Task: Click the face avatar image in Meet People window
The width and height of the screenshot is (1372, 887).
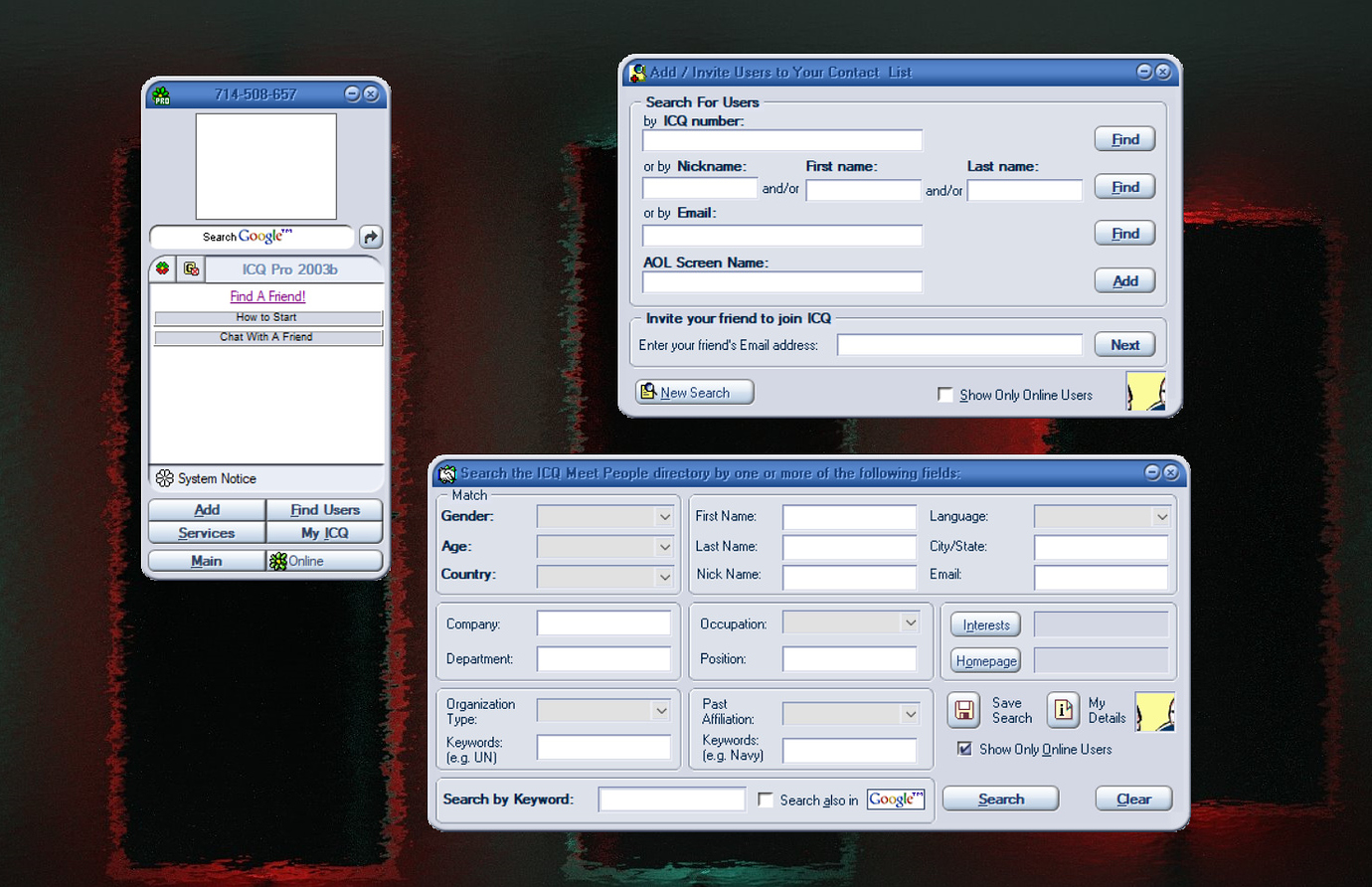Action: 1155,712
